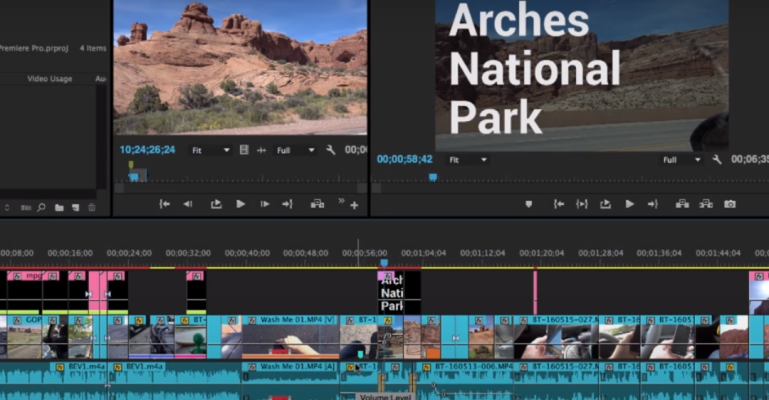Click the Video Usage column header

point(49,78)
